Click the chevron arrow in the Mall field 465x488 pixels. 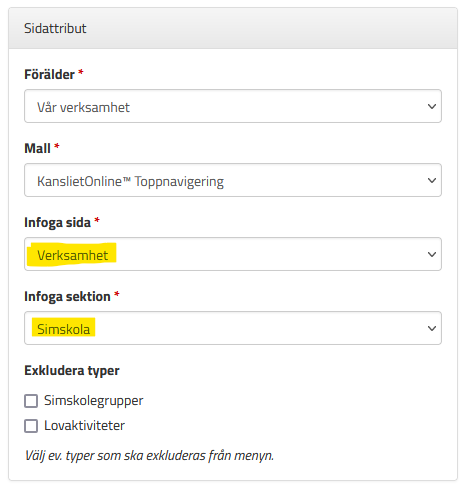[x=432, y=181]
